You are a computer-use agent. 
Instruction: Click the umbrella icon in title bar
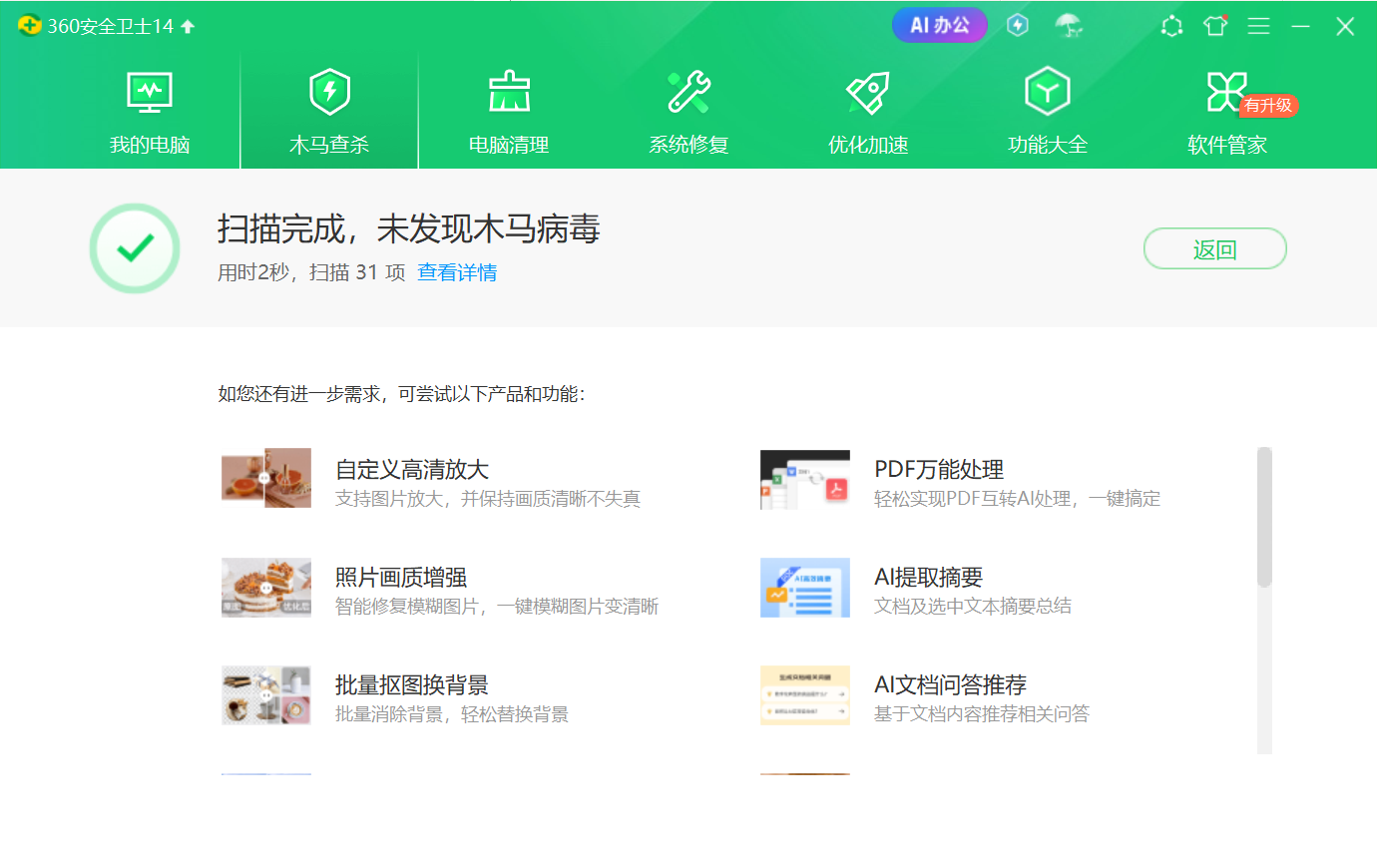coord(1069,26)
